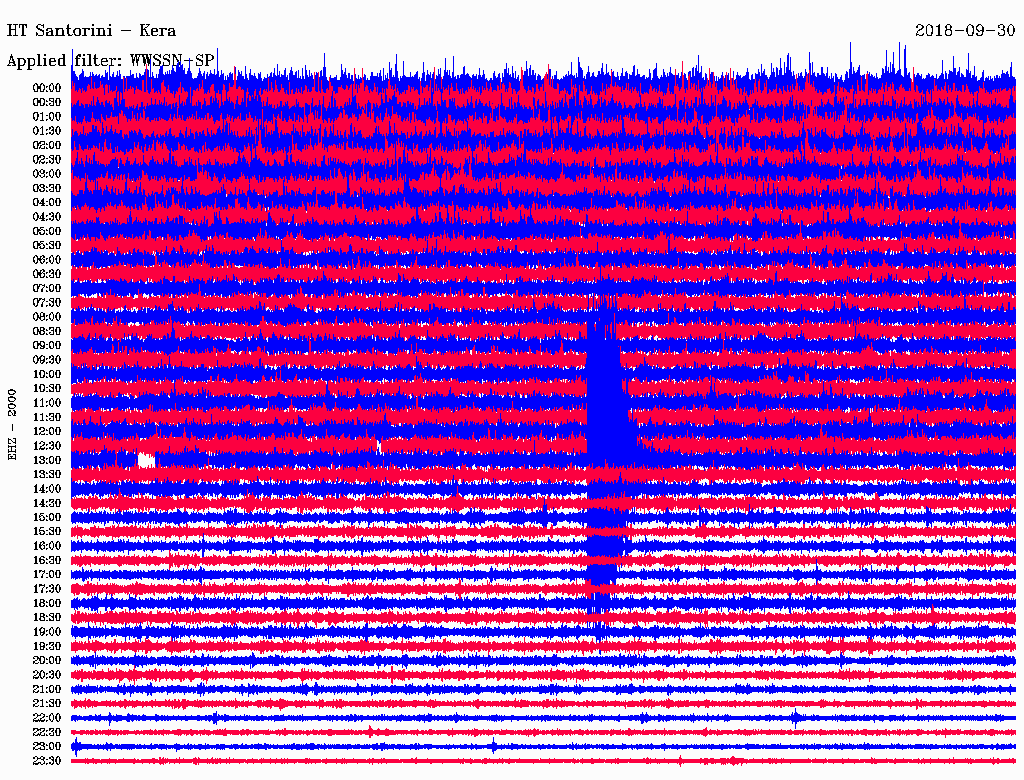Screen dimensions: 1024x780
Task: Select the 09:30 time label
Action: (47, 360)
